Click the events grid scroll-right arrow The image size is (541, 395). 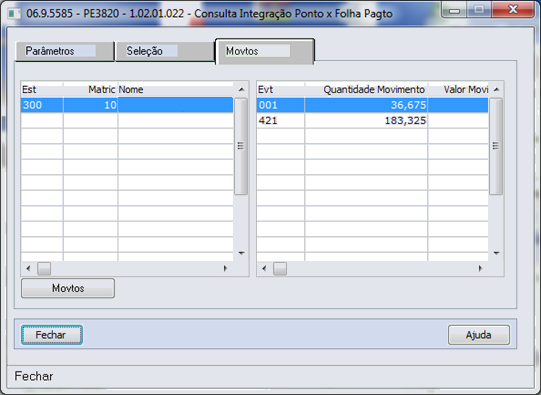point(480,268)
